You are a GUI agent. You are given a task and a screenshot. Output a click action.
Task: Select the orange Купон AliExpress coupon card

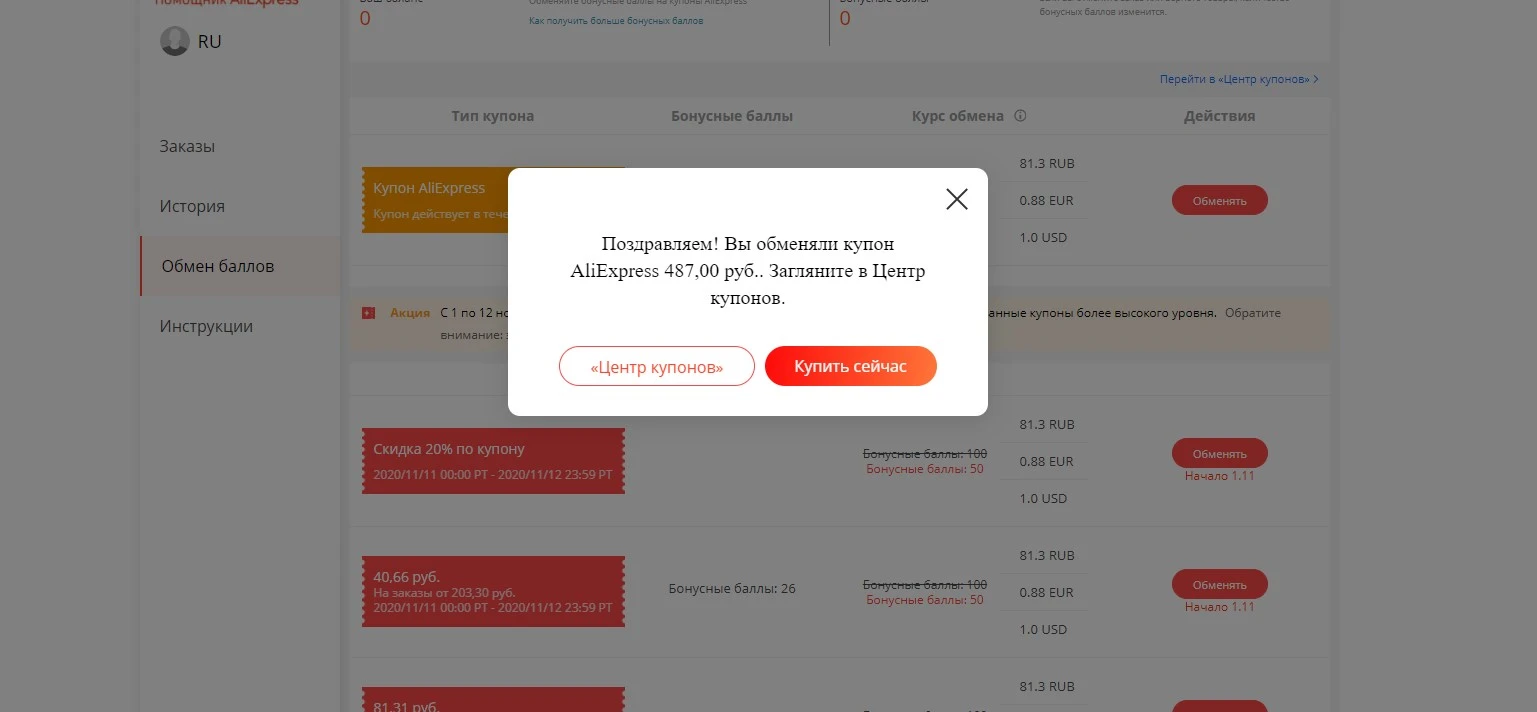(x=435, y=200)
